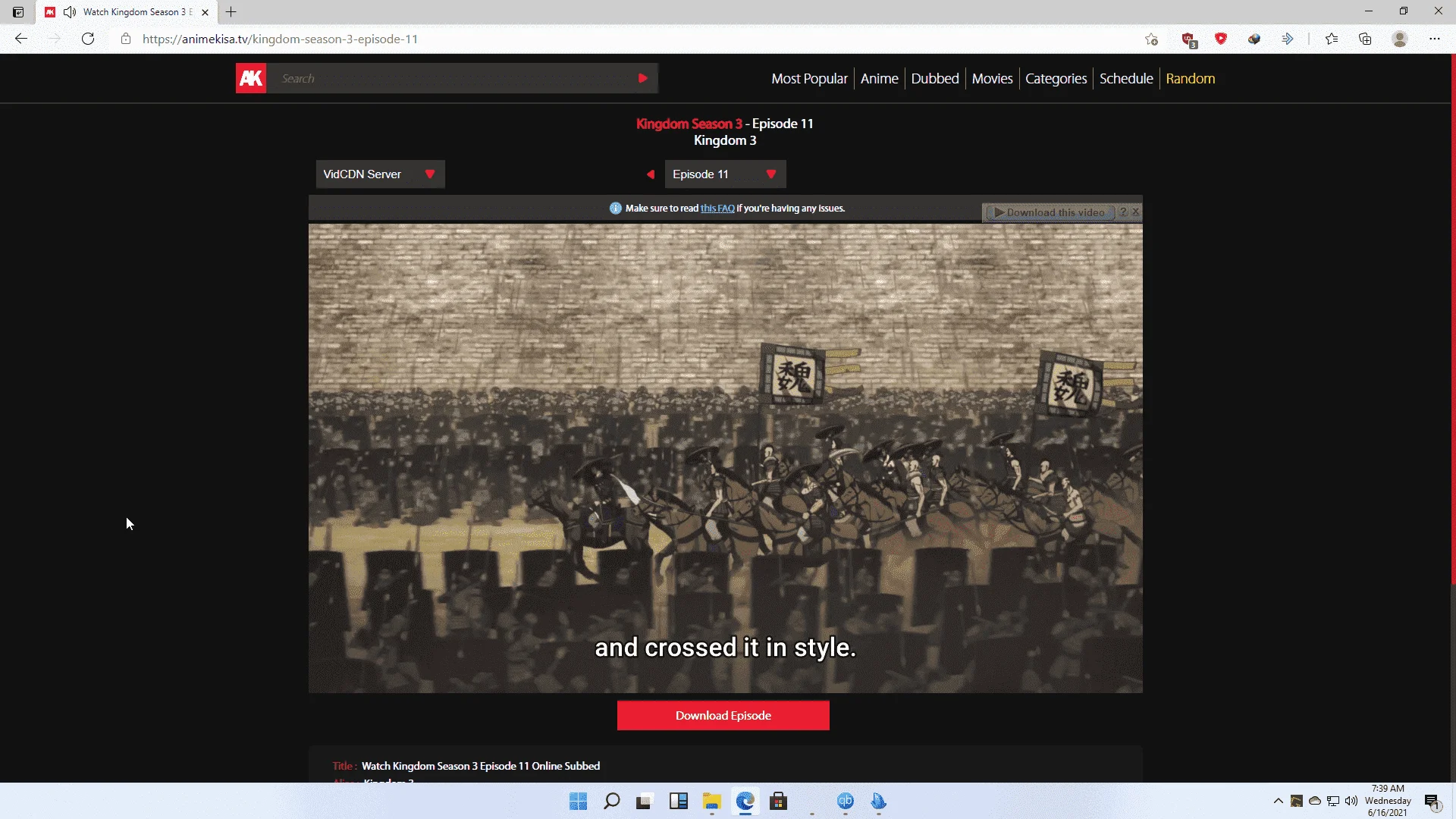The width and height of the screenshot is (1456, 819).
Task: Close the Download this video bar
Action: tap(1136, 212)
